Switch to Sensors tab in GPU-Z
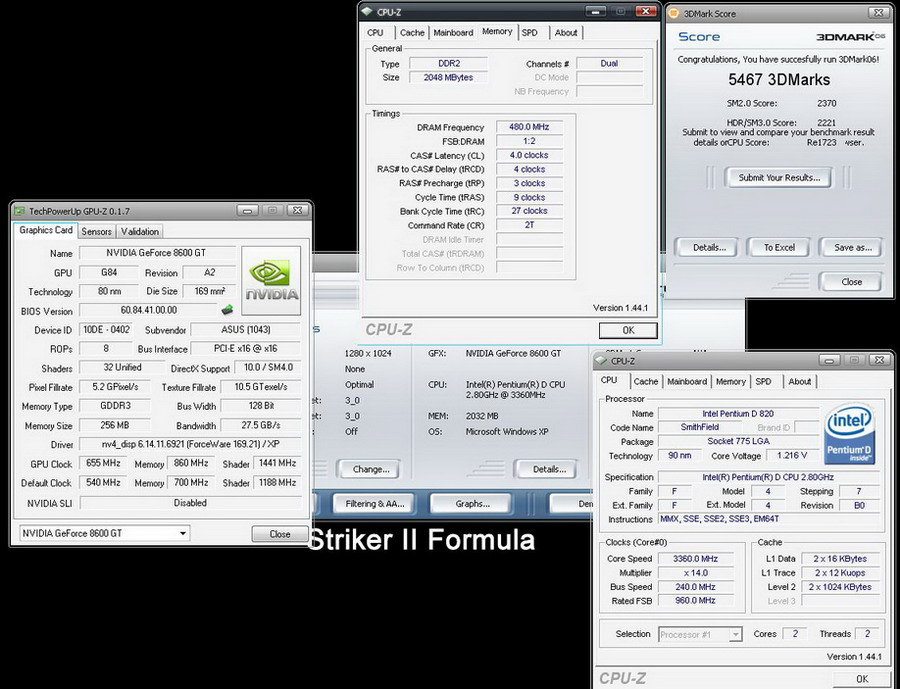 [x=96, y=231]
